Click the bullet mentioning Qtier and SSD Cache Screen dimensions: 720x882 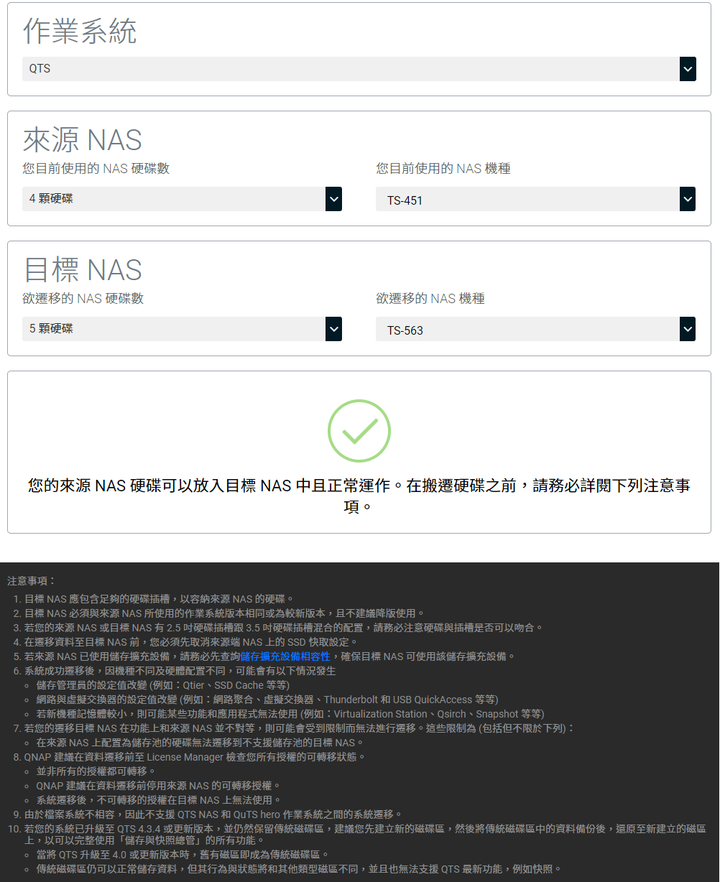pos(163,685)
